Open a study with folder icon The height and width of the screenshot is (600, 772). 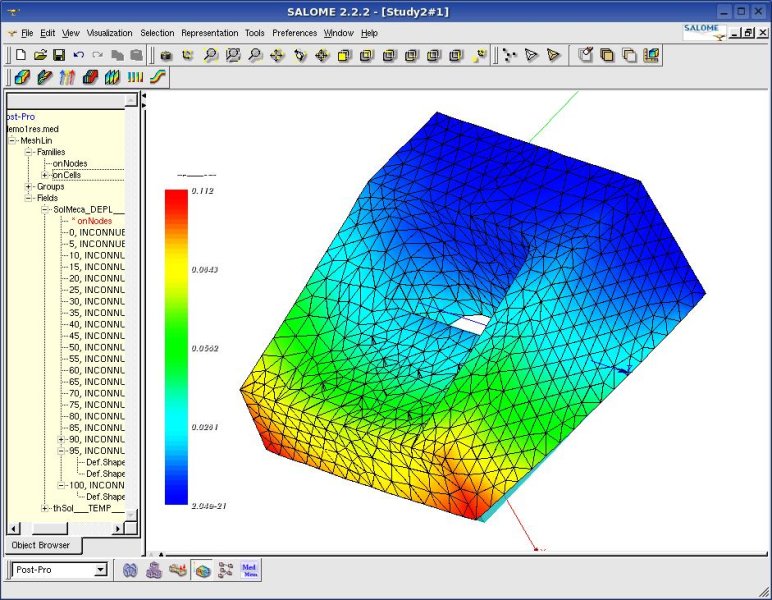[40, 55]
